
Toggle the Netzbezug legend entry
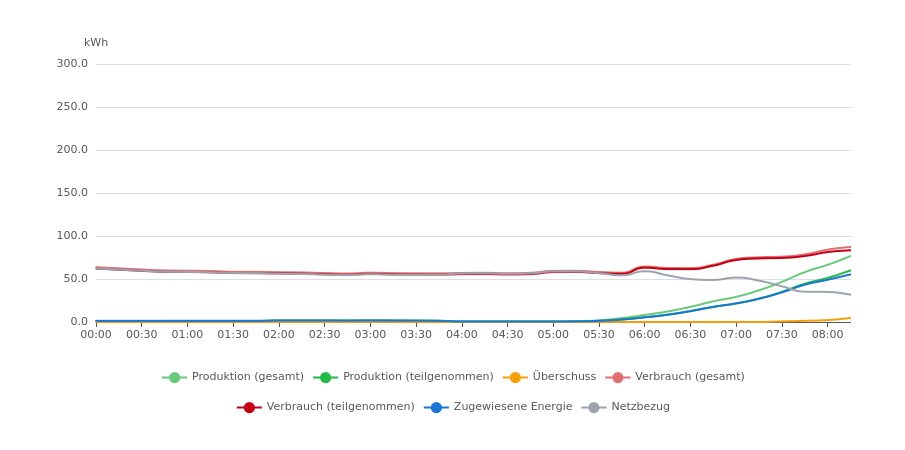tap(626, 407)
